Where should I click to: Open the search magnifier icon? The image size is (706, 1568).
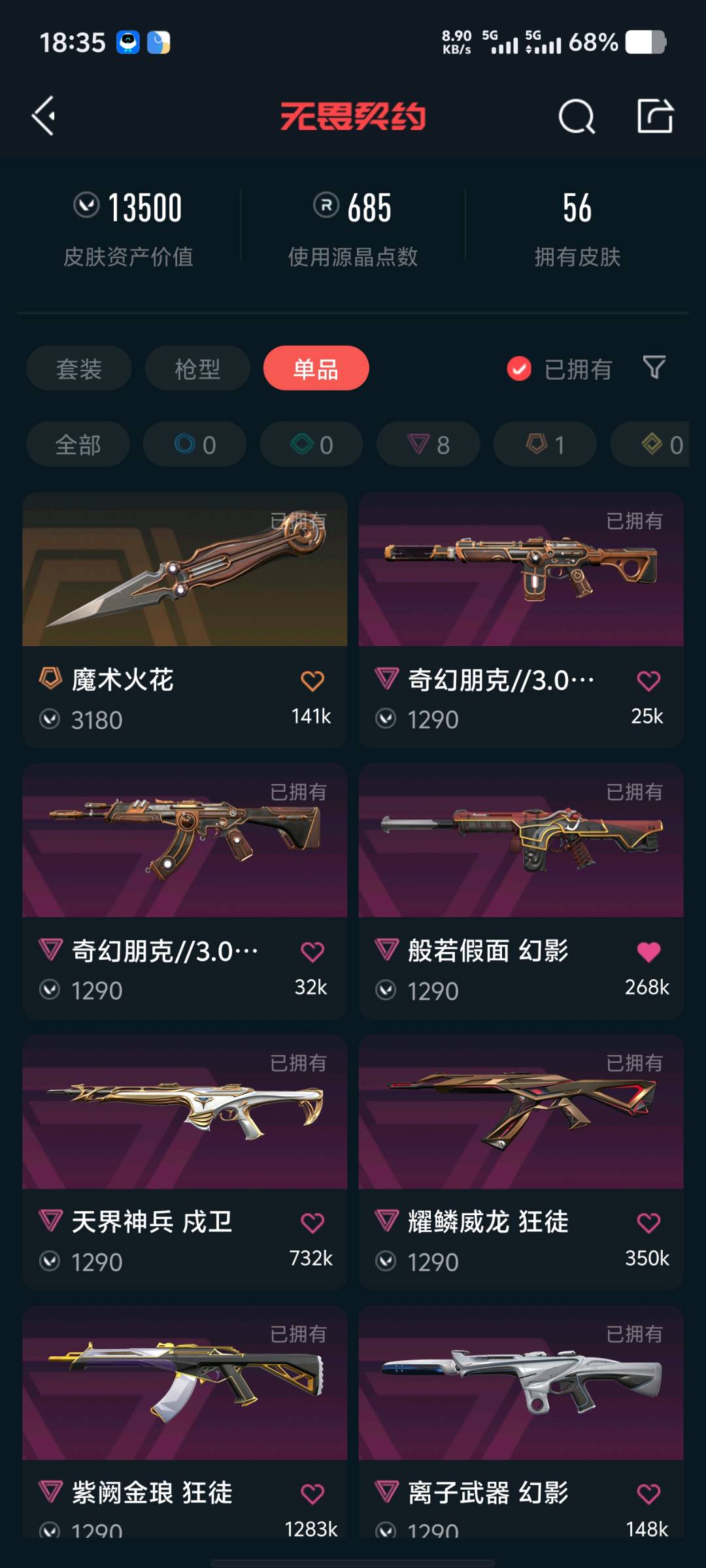point(577,117)
